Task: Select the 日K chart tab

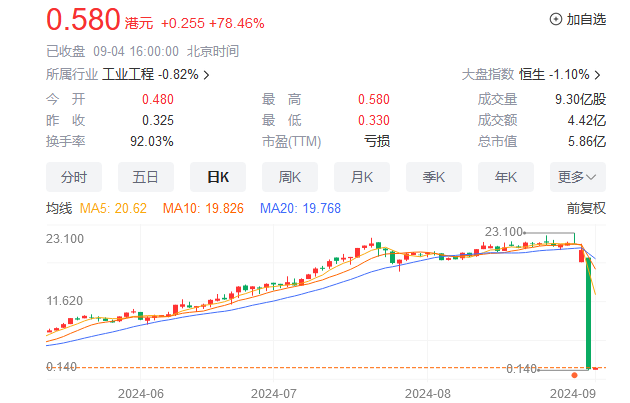Action: point(218,177)
